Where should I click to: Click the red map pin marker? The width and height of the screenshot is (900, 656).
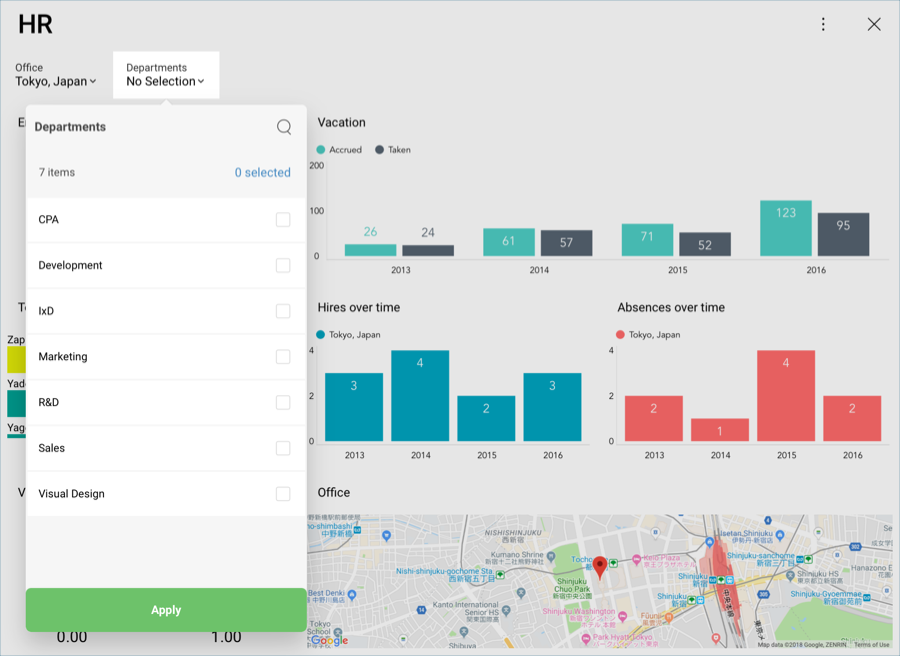(x=600, y=567)
